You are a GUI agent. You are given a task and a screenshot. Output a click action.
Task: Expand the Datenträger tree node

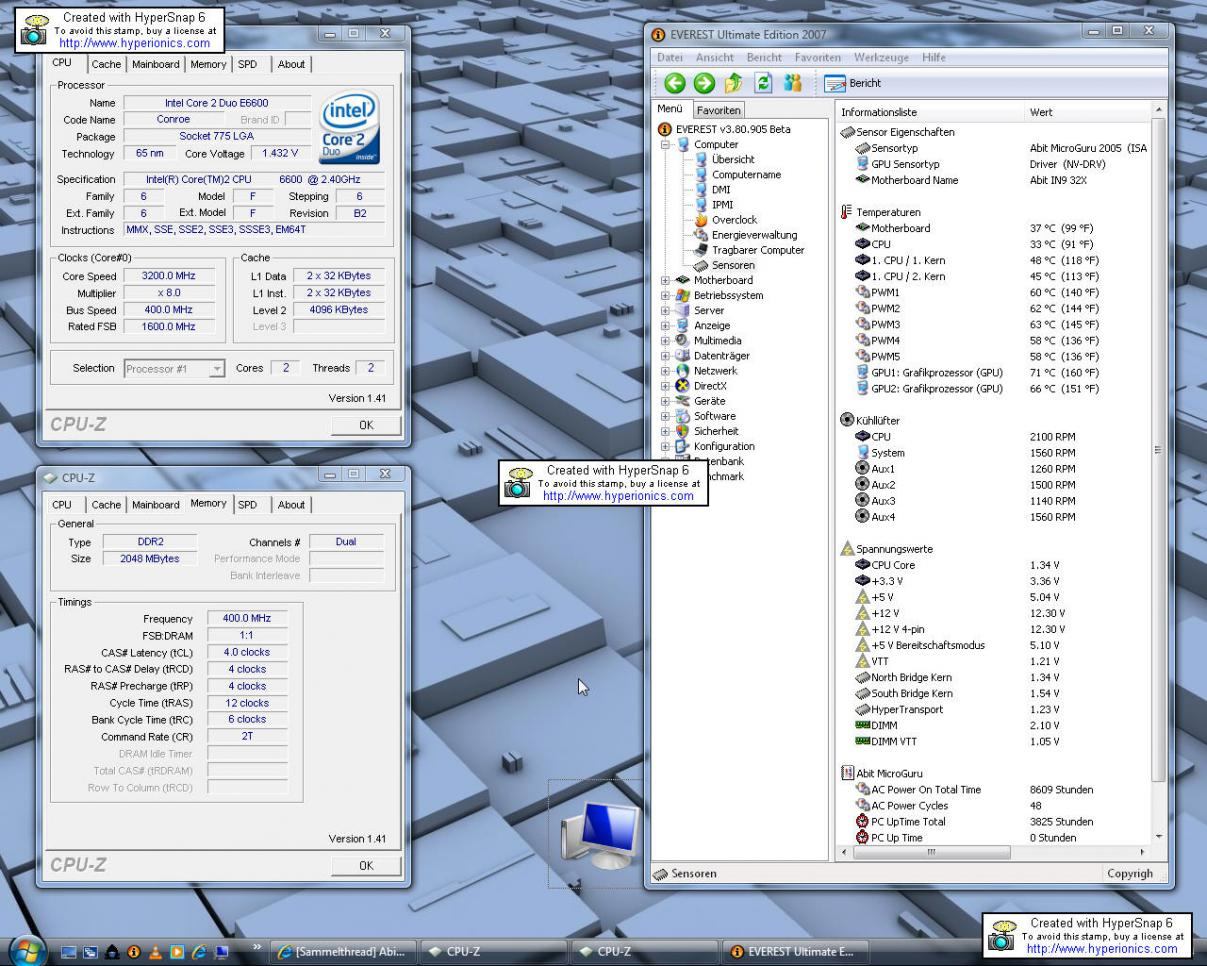666,355
